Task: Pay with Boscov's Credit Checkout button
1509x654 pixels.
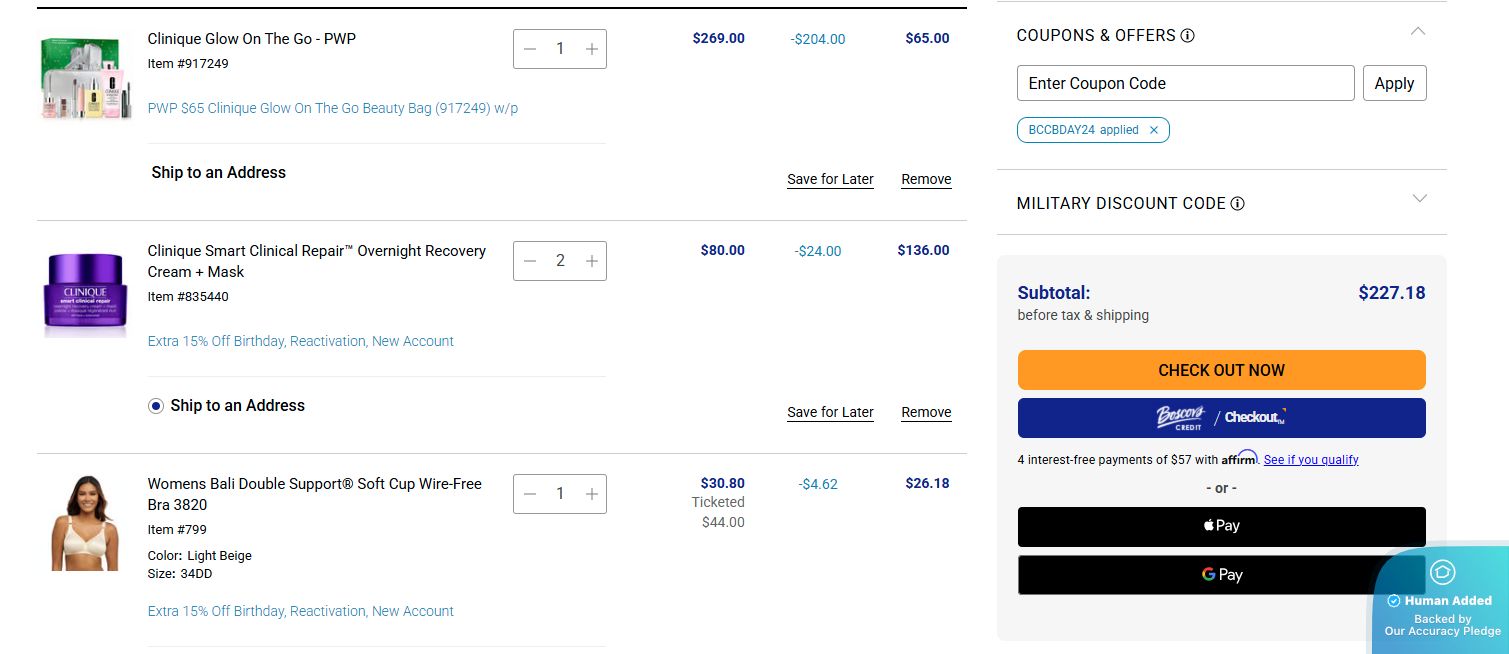Action: [x=1221, y=418]
